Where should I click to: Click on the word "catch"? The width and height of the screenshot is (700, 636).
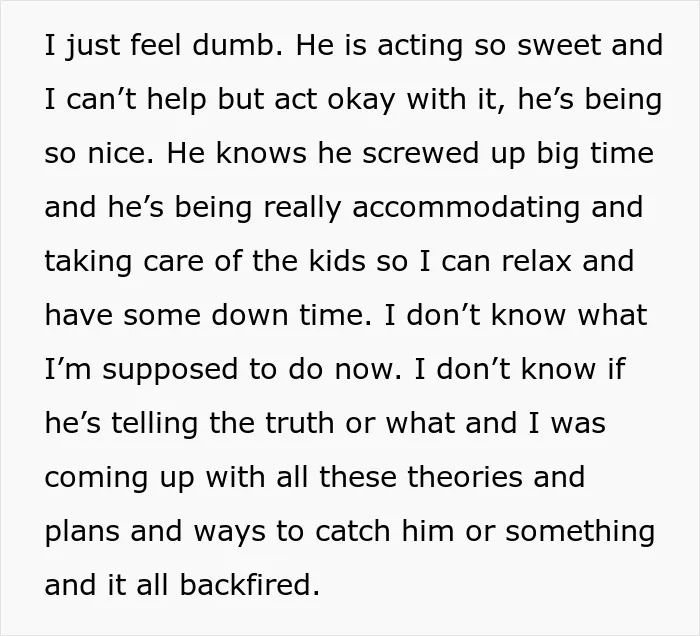(352, 531)
